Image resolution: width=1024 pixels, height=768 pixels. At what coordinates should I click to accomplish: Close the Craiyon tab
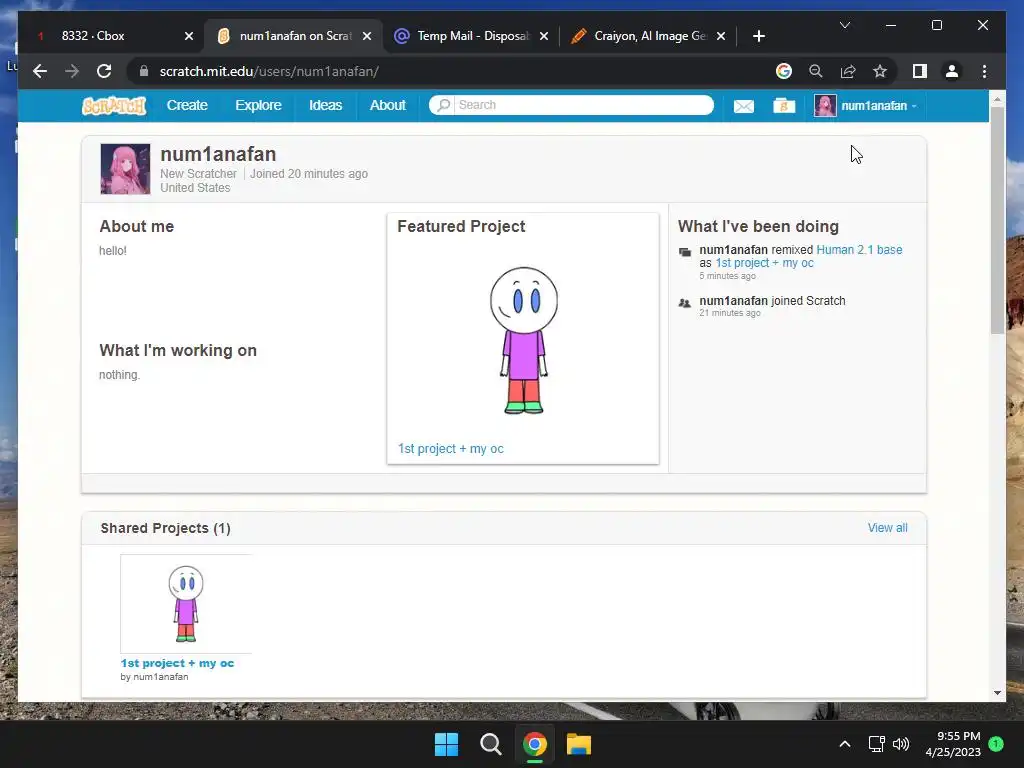point(720,36)
